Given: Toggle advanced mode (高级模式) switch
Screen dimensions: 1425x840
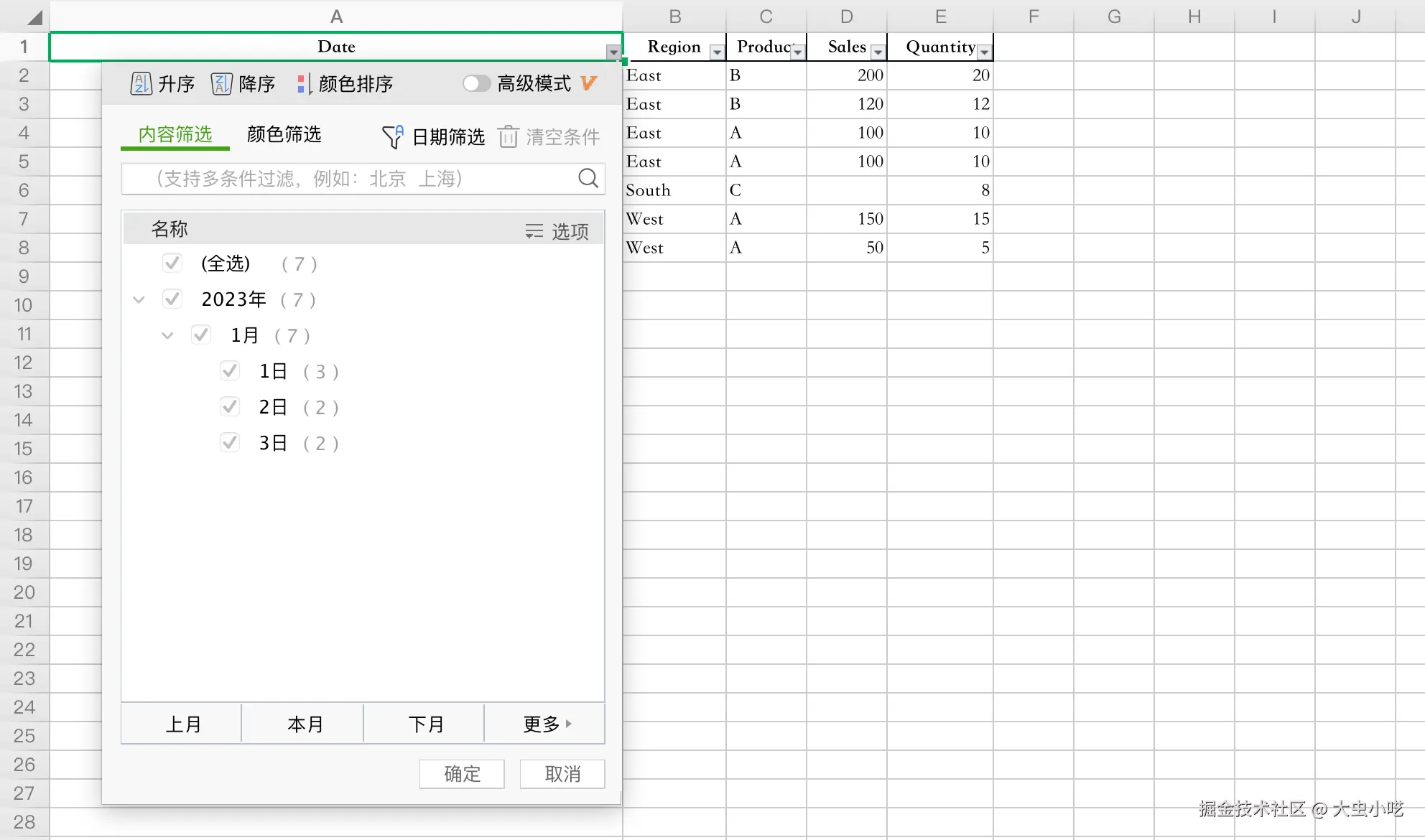Looking at the screenshot, I should [x=475, y=84].
